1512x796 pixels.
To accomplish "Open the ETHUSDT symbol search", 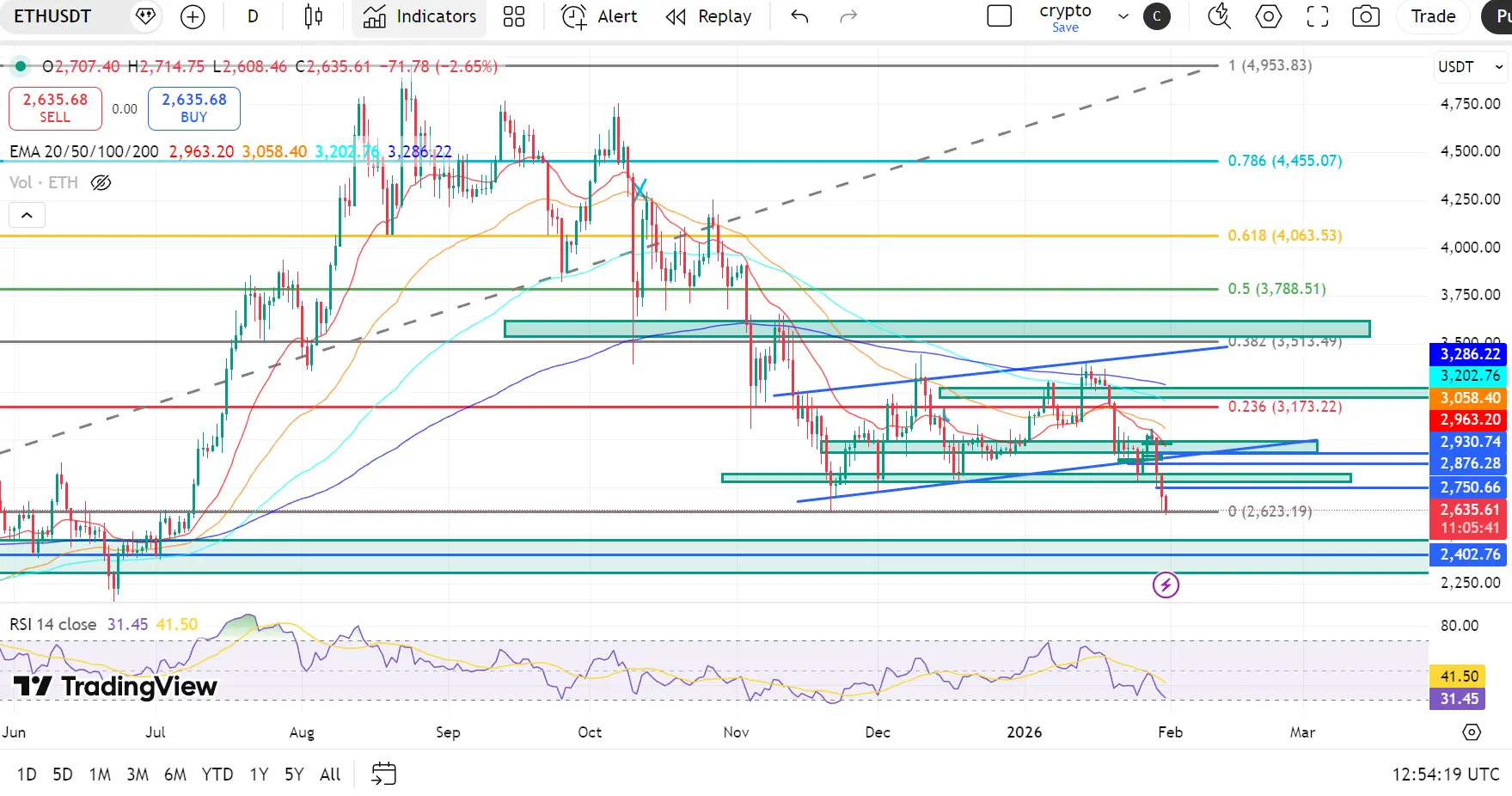I will pos(52,16).
